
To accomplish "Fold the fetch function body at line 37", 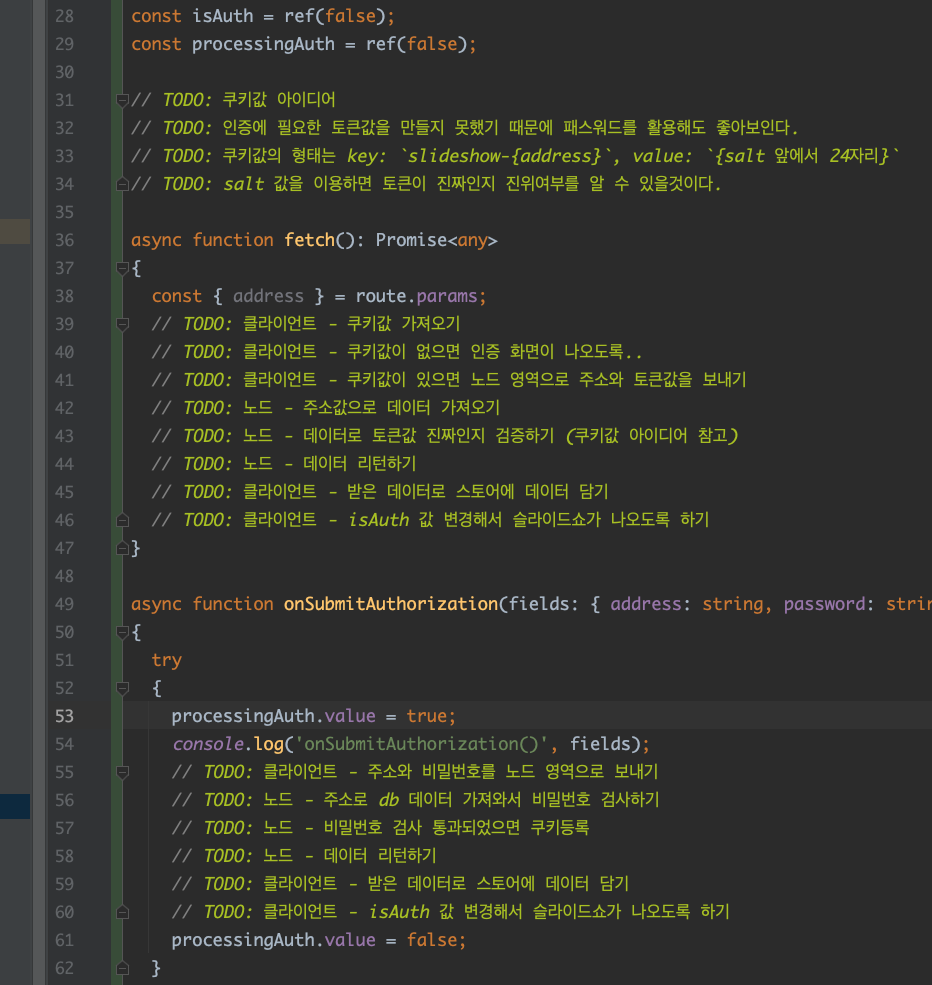I will coord(122,269).
